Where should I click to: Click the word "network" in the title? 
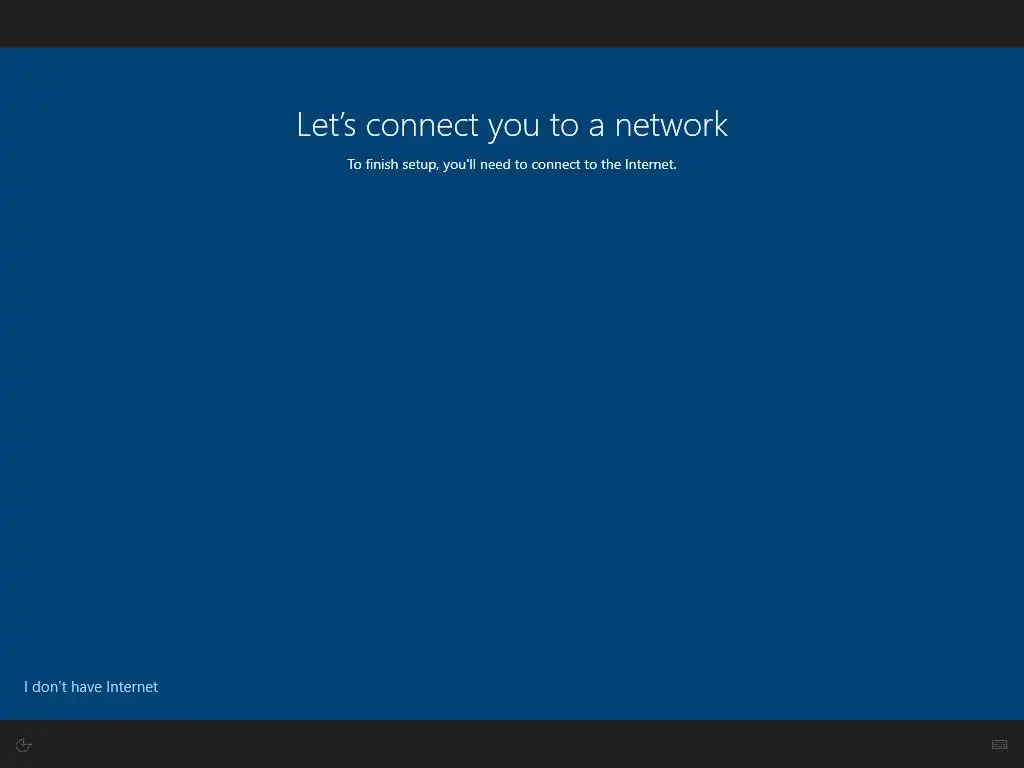[671, 125]
